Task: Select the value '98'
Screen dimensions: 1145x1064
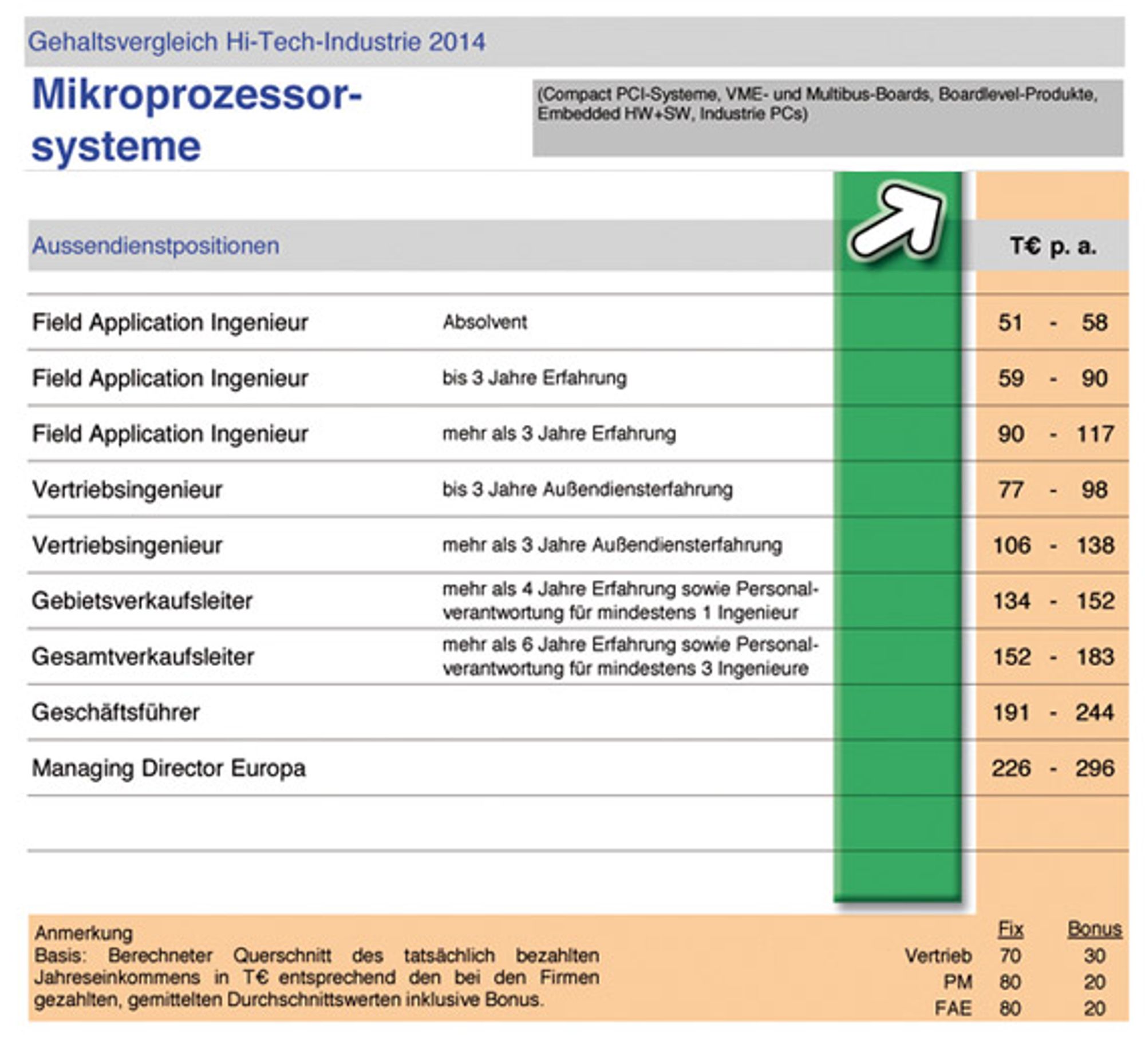Action: [x=1094, y=490]
